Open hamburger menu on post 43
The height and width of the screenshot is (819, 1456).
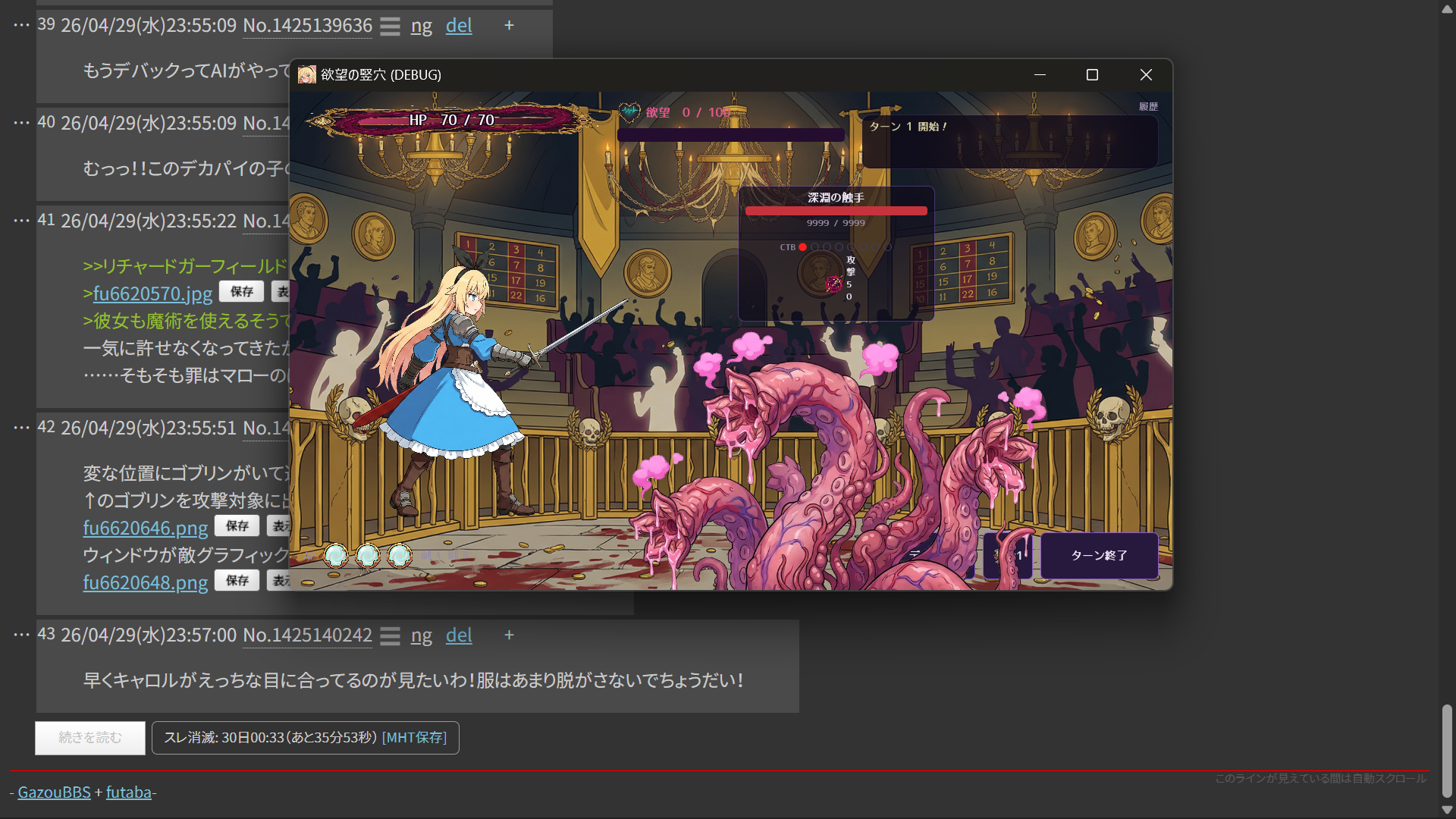390,636
